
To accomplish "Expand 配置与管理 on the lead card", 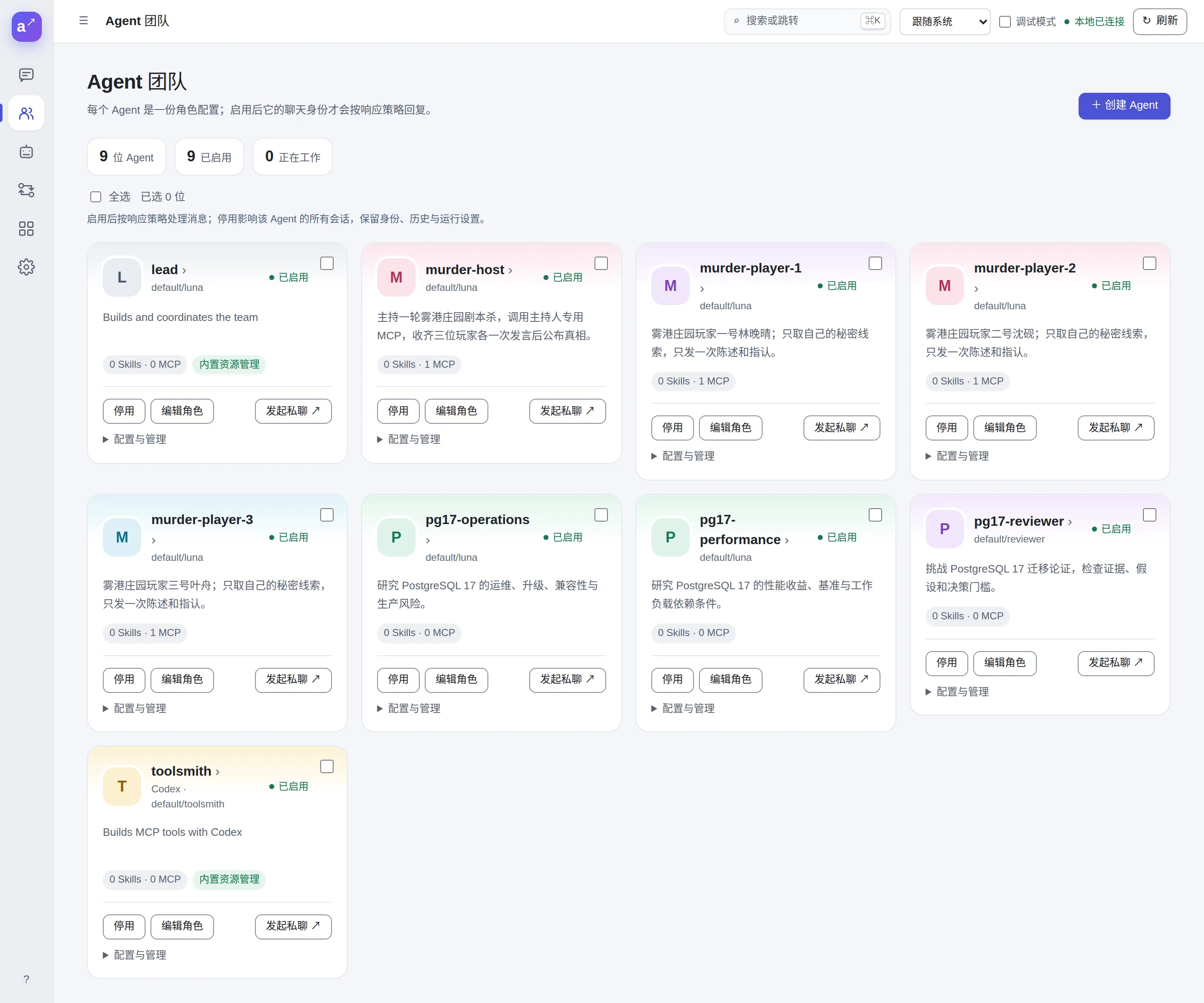I will [x=135, y=439].
